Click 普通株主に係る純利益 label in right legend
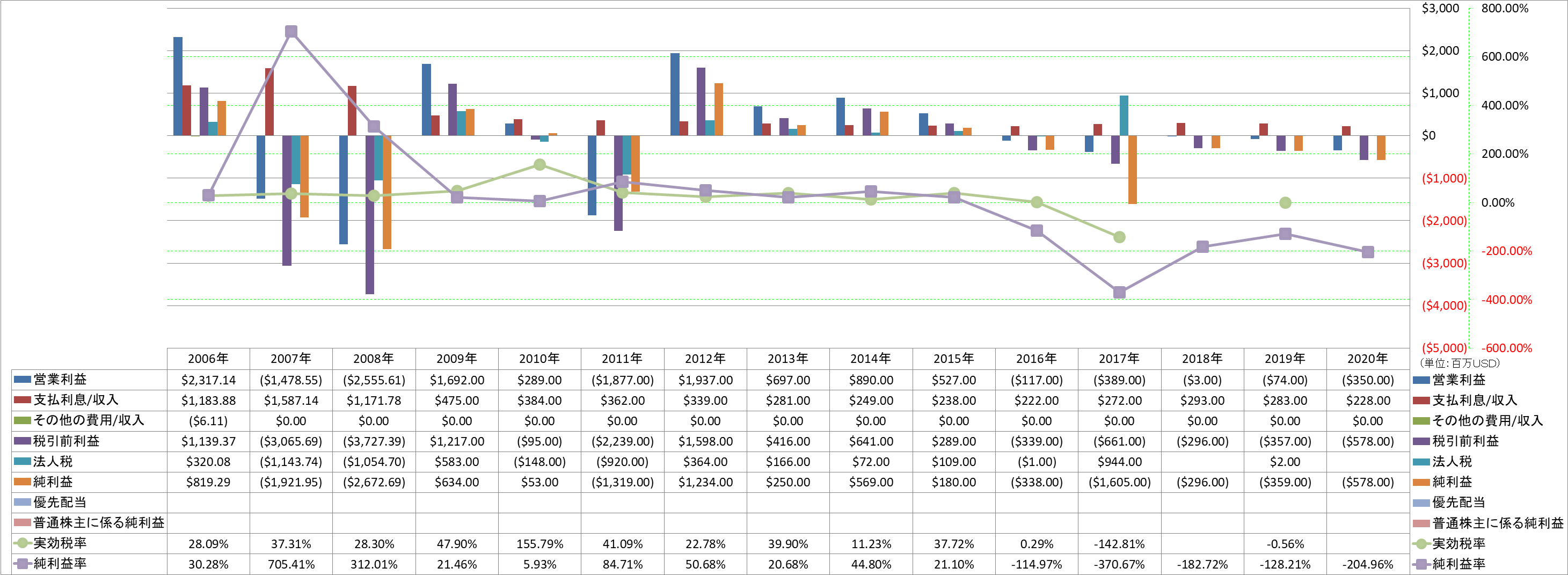 (x=1497, y=523)
